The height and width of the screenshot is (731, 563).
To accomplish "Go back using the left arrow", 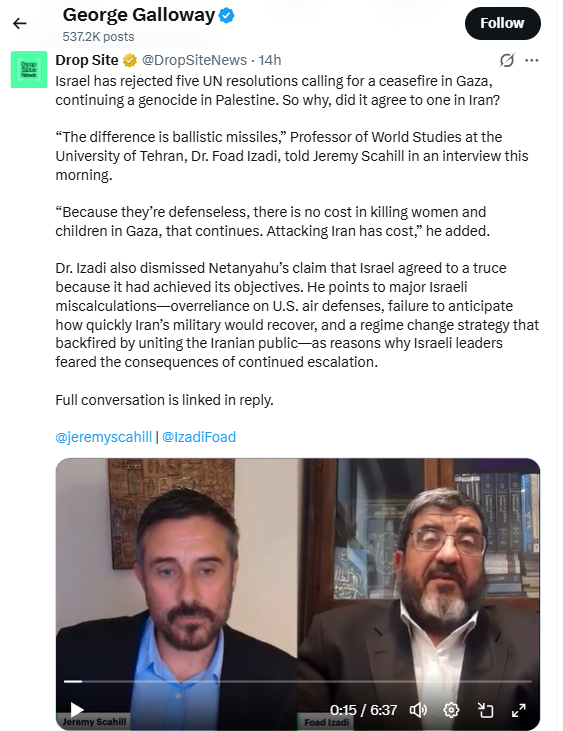I will (x=20, y=23).
